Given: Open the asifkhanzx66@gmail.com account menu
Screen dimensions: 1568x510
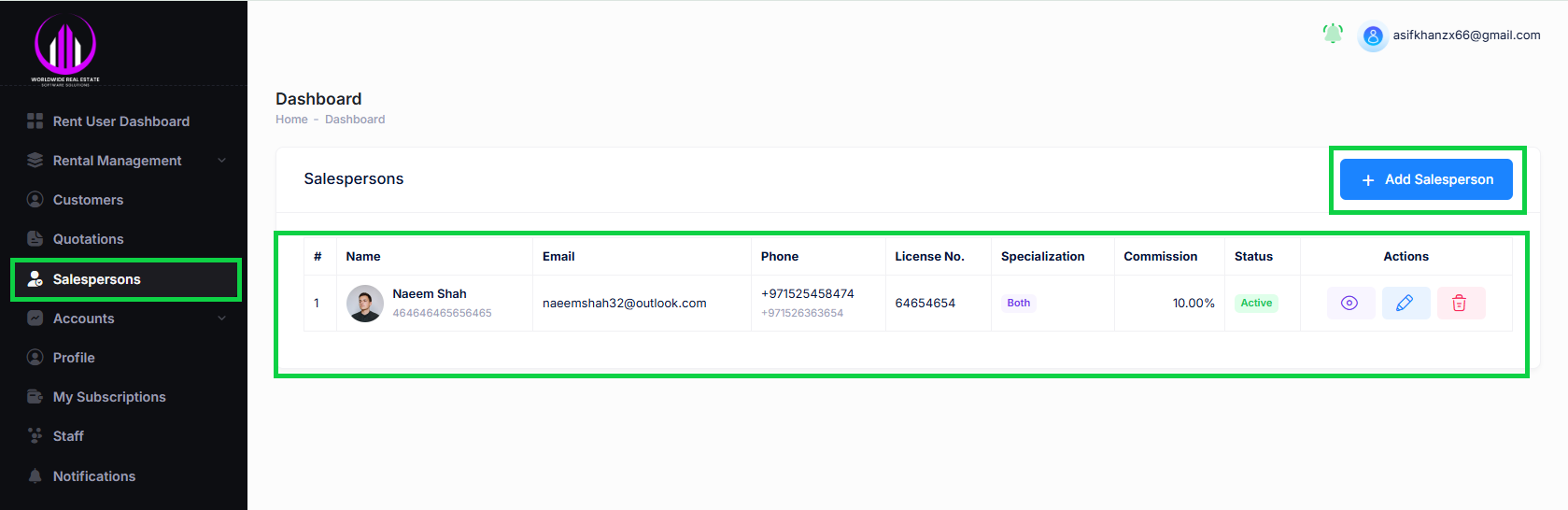Looking at the screenshot, I should pyautogui.click(x=1466, y=35).
